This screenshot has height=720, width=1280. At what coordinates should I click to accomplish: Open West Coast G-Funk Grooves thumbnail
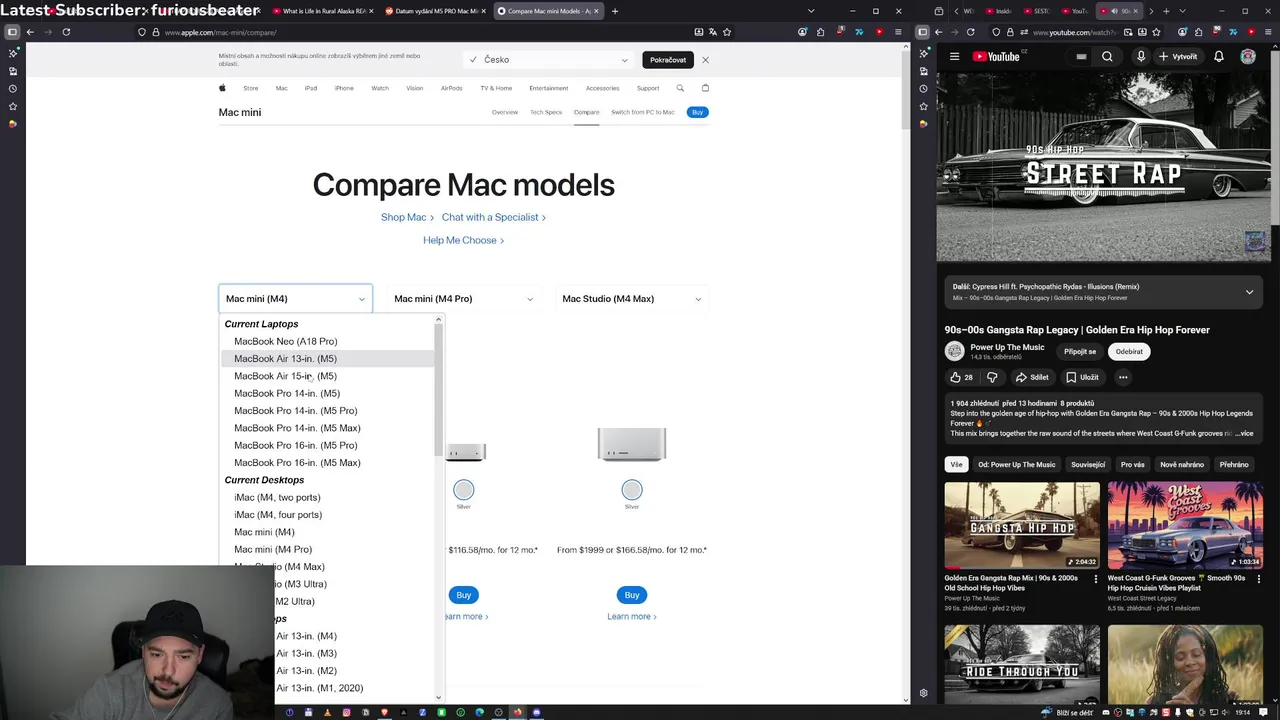point(1185,526)
